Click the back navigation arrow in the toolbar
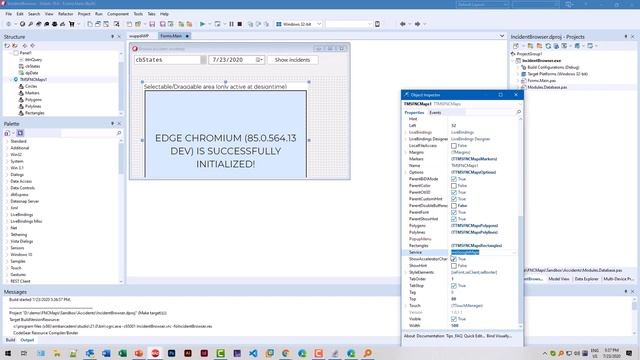The height and width of the screenshot is (360, 640). tap(403, 24)
